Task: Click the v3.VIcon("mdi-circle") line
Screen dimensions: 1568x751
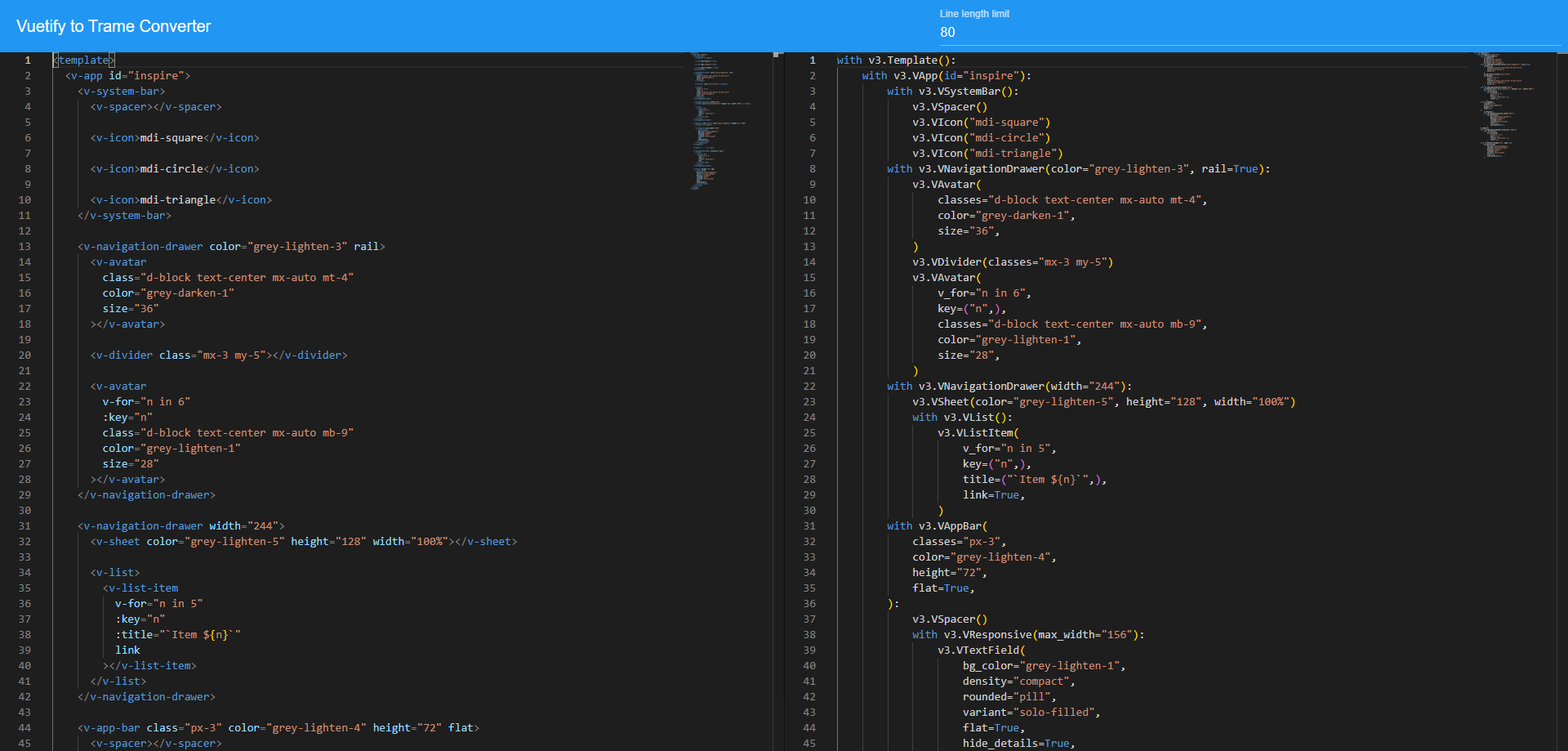Action: [x=981, y=138]
